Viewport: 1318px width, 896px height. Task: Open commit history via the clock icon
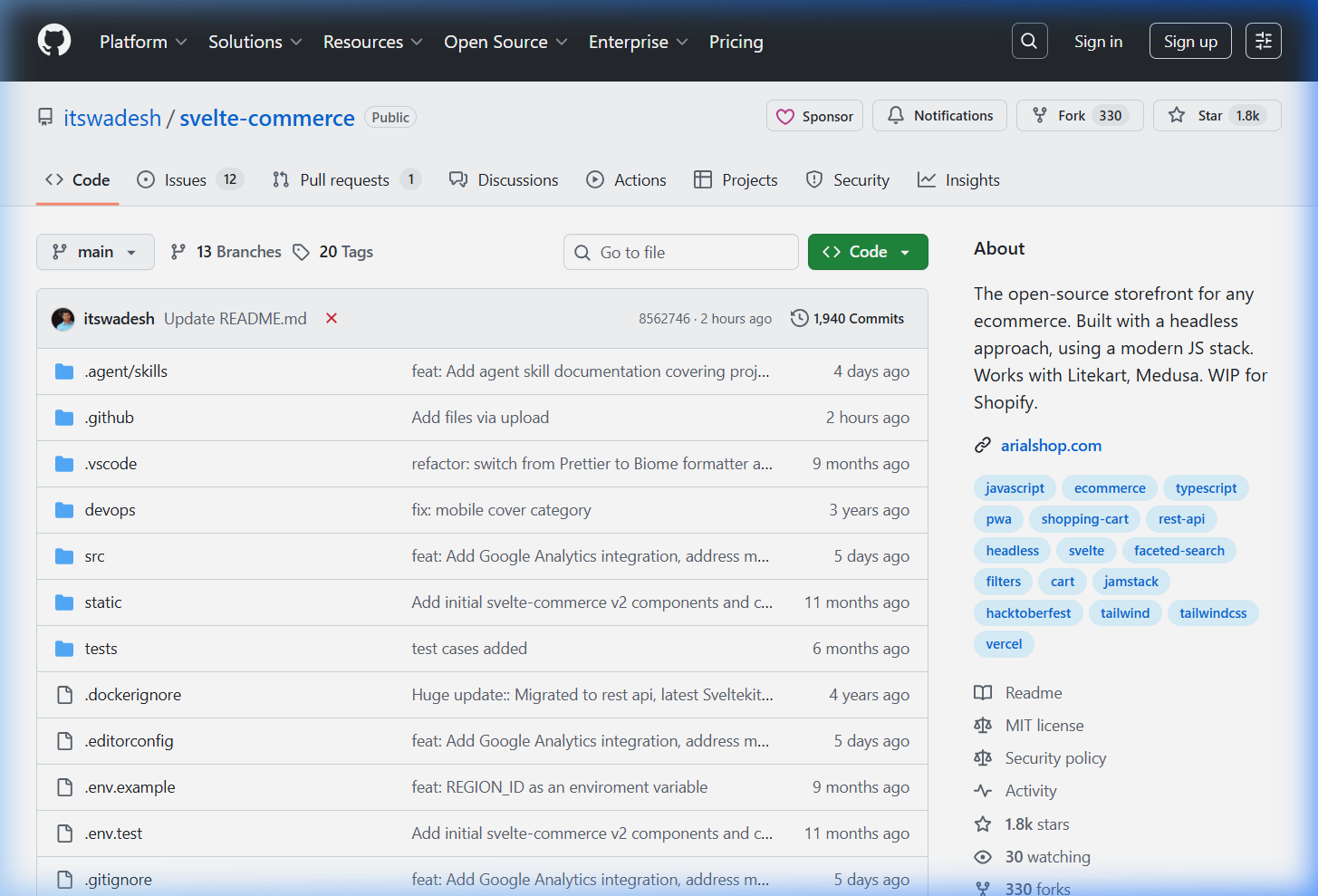800,318
